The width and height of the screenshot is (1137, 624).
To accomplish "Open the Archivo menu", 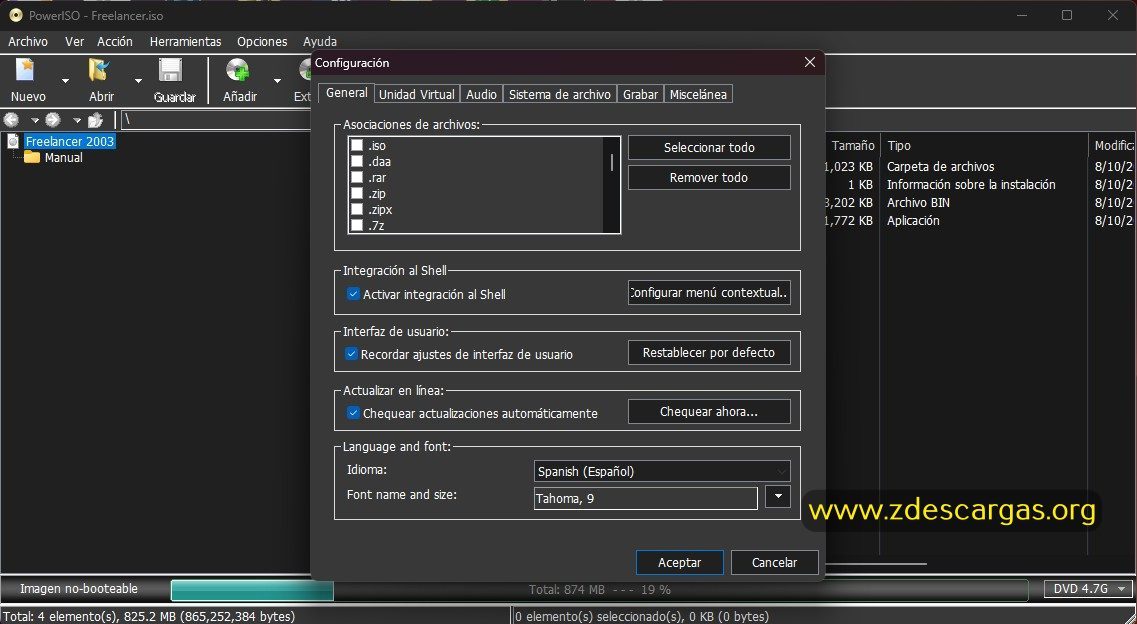I will click(x=28, y=41).
